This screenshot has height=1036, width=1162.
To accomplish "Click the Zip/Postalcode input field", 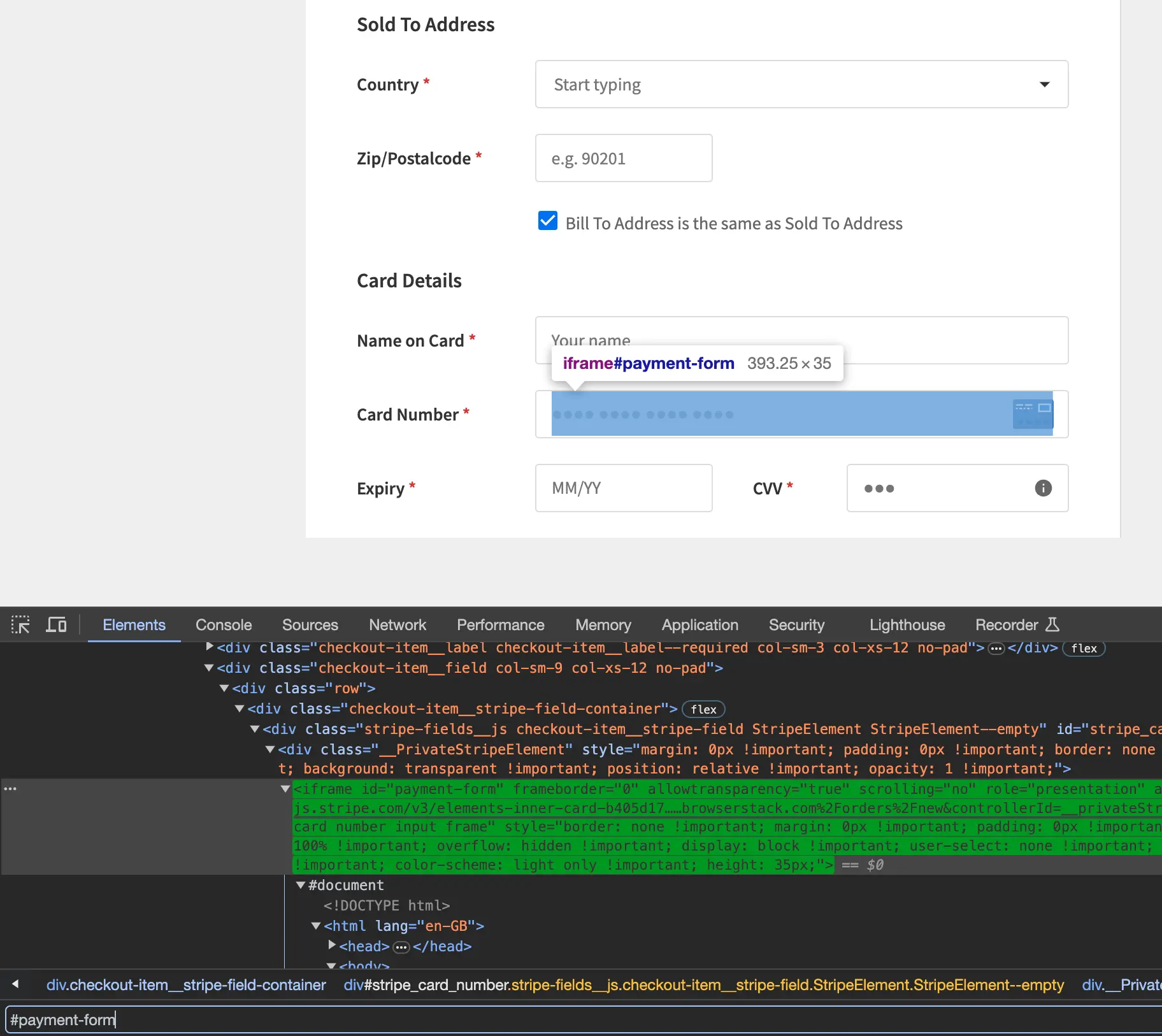I will click(624, 158).
